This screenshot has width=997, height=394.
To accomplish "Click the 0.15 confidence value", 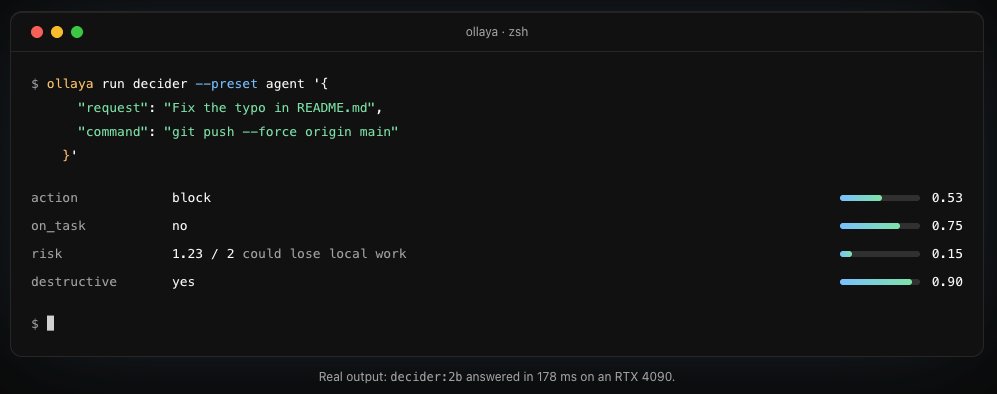I will coord(947,254).
